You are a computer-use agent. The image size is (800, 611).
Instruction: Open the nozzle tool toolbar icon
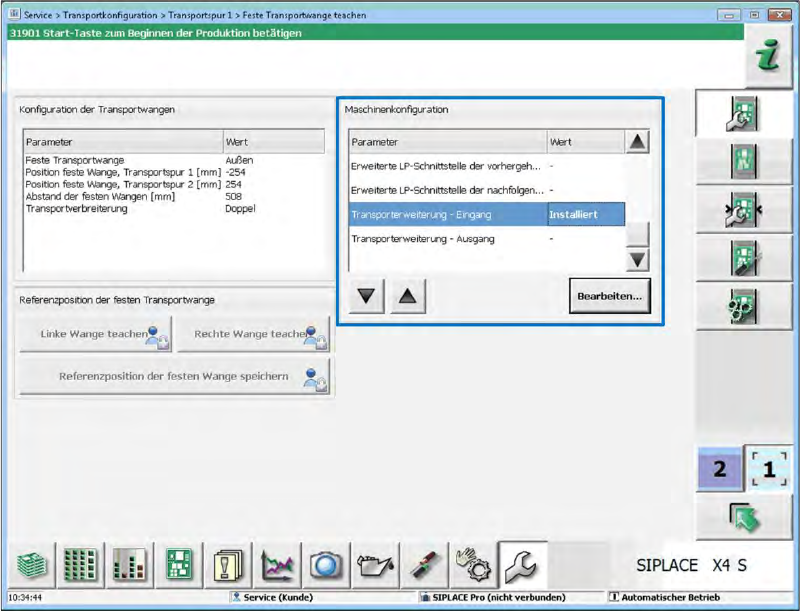[x=424, y=565]
